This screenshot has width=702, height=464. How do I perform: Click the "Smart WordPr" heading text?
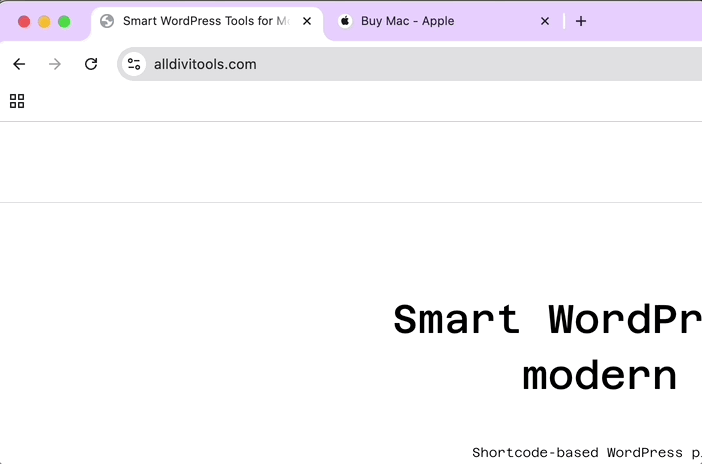point(546,320)
